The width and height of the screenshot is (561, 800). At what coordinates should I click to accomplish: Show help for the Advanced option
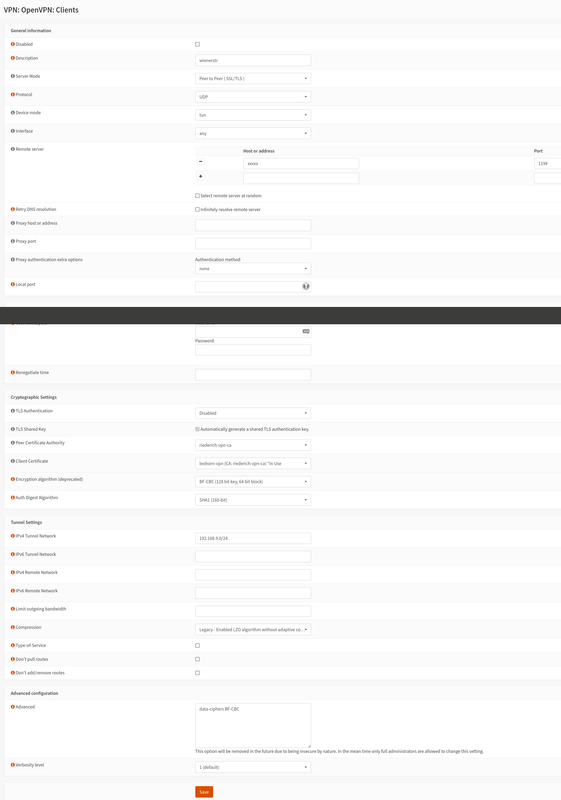coord(13,707)
